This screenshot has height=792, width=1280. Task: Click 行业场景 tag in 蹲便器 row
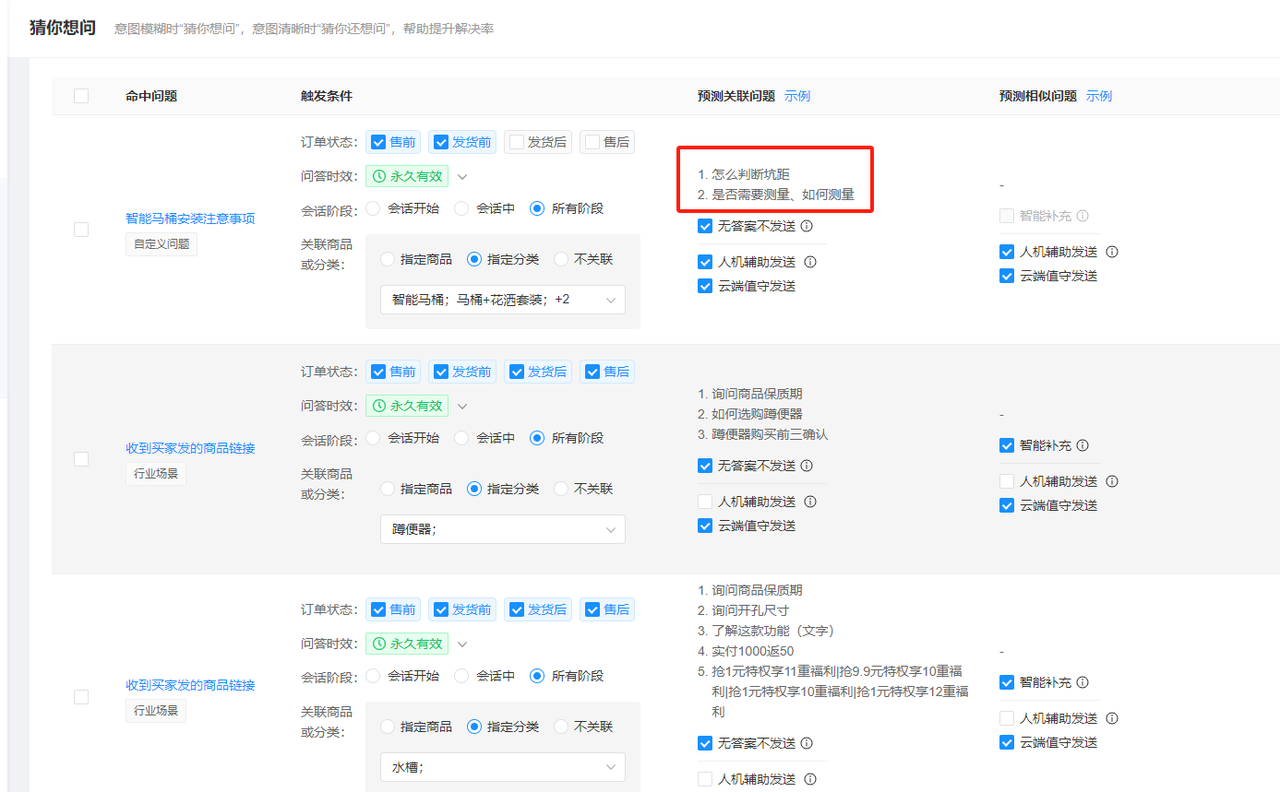click(155, 473)
